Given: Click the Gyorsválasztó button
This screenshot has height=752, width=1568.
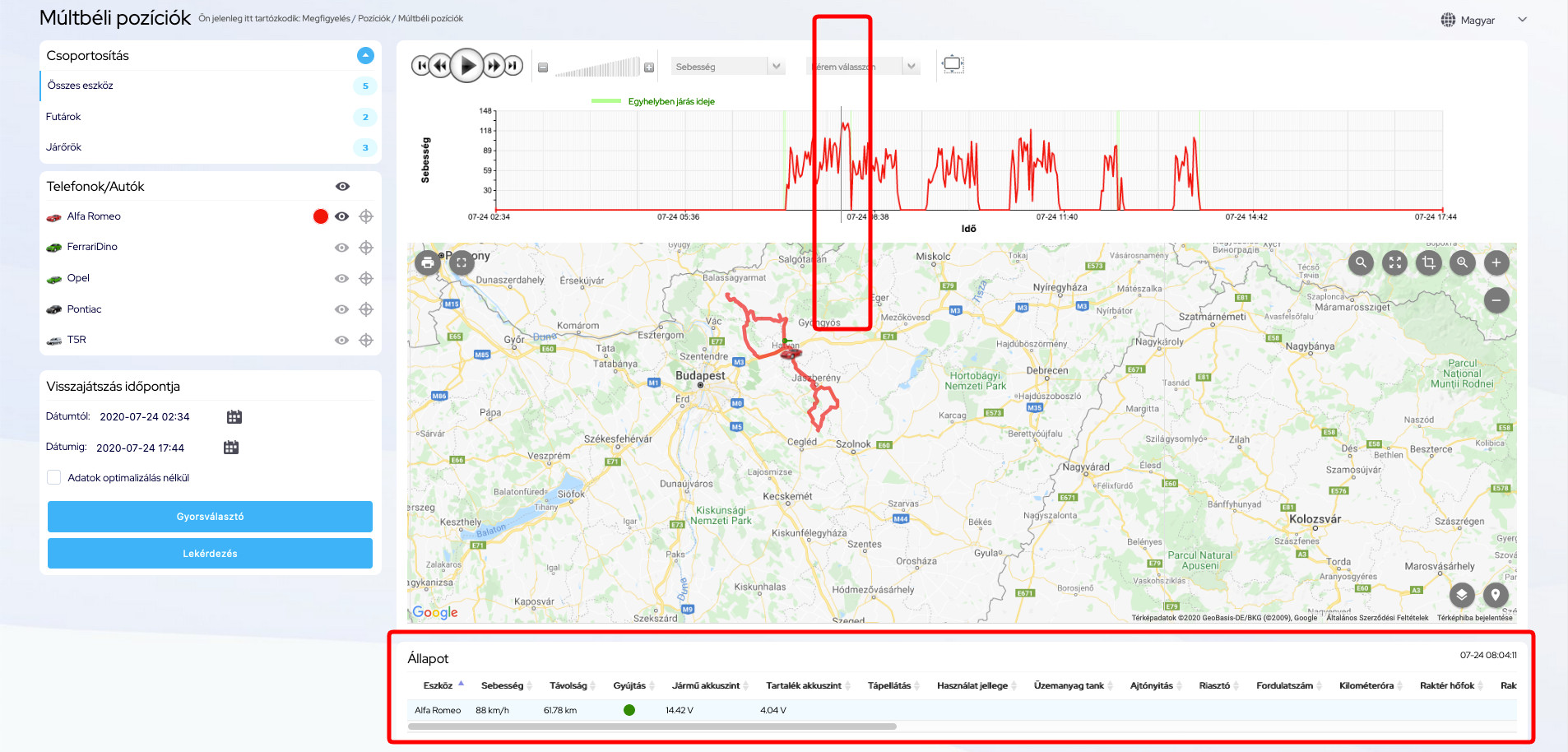Looking at the screenshot, I should (210, 517).
